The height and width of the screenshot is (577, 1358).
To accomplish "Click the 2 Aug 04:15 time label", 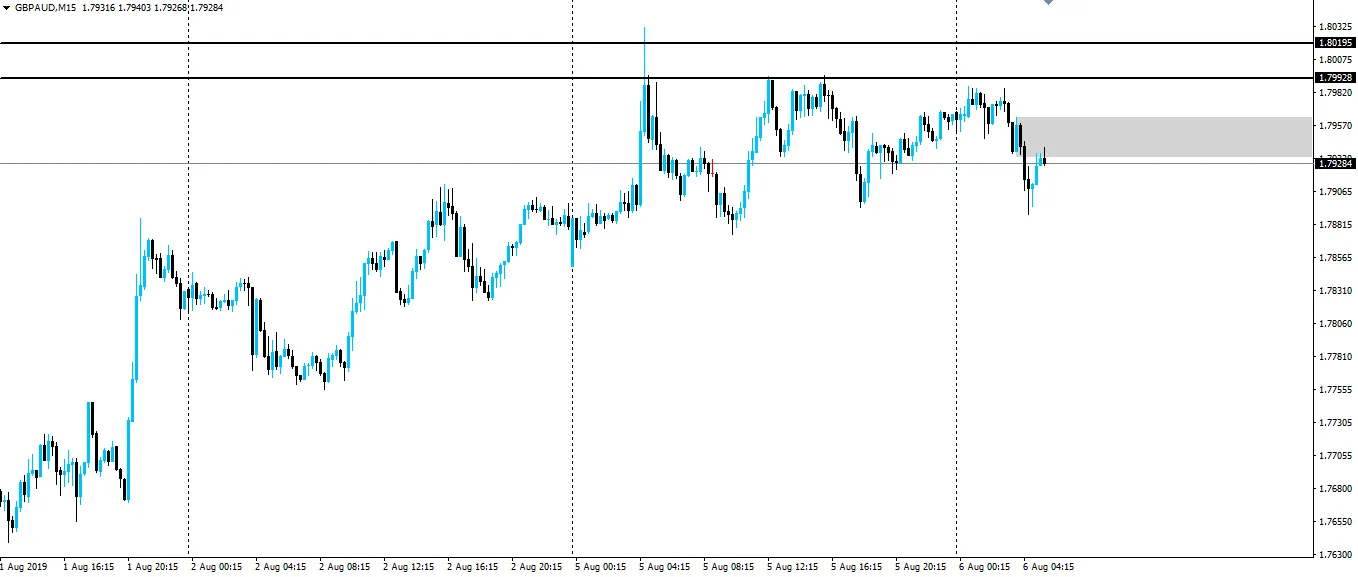I will (280, 566).
